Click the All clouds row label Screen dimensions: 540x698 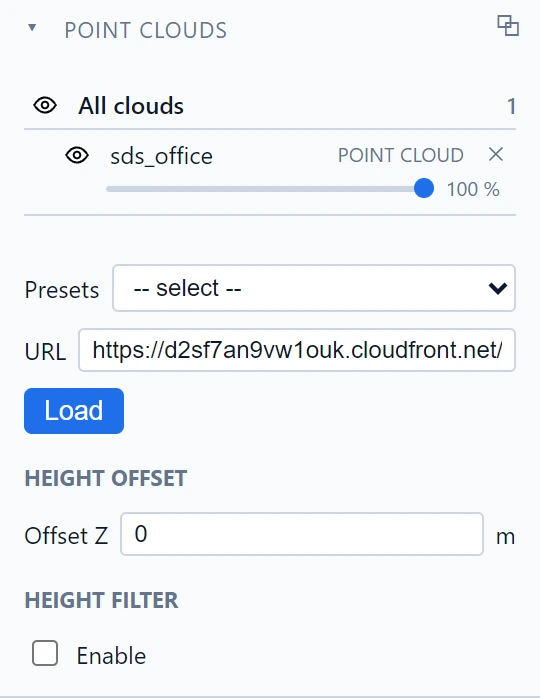[131, 106]
